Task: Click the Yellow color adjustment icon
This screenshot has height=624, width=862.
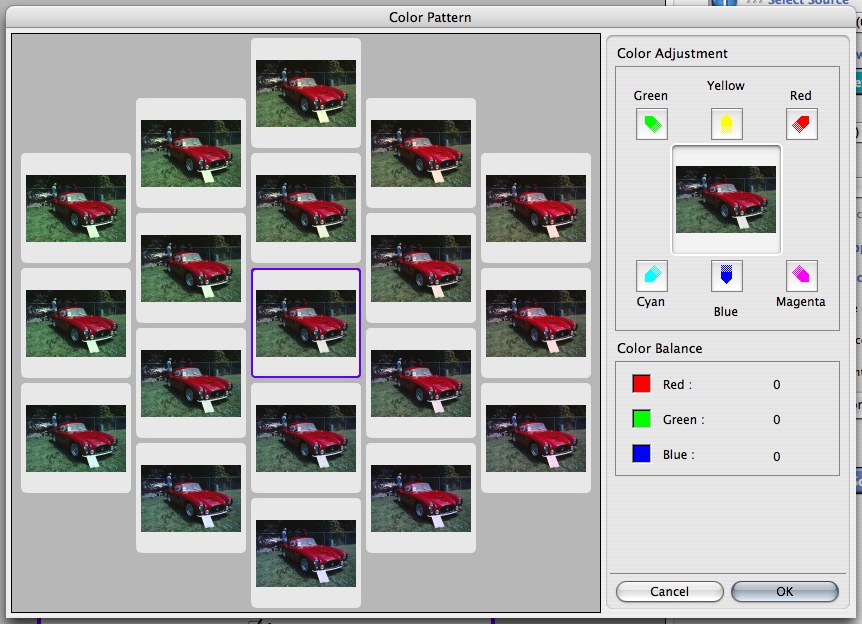Action: (726, 124)
